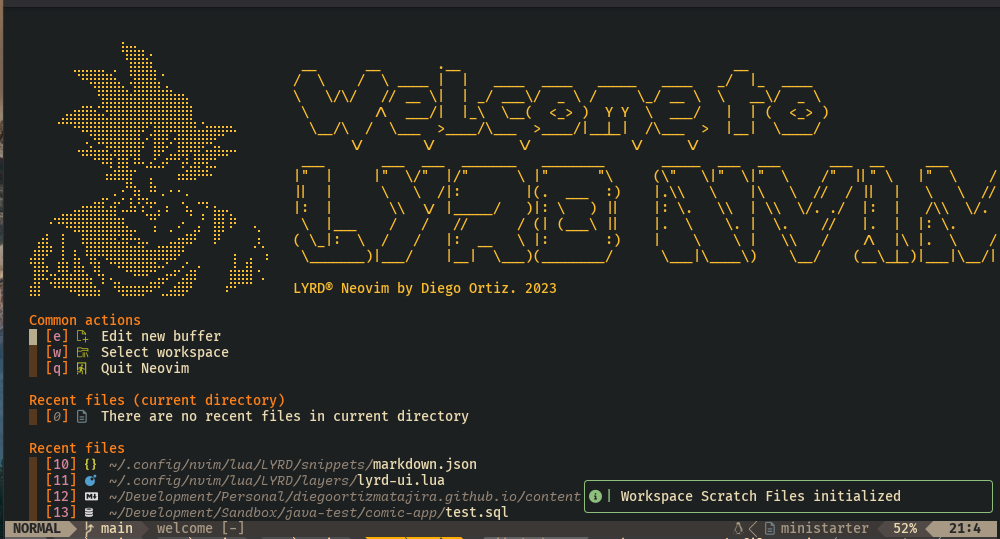The image size is (1000, 539).
Task: Click the Edit new buffer file icon
Action: coord(82,336)
